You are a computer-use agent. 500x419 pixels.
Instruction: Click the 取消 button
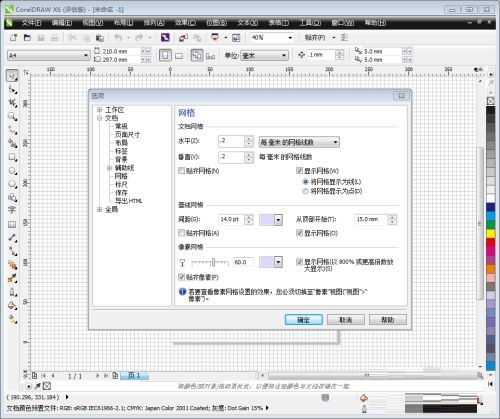[x=346, y=320]
